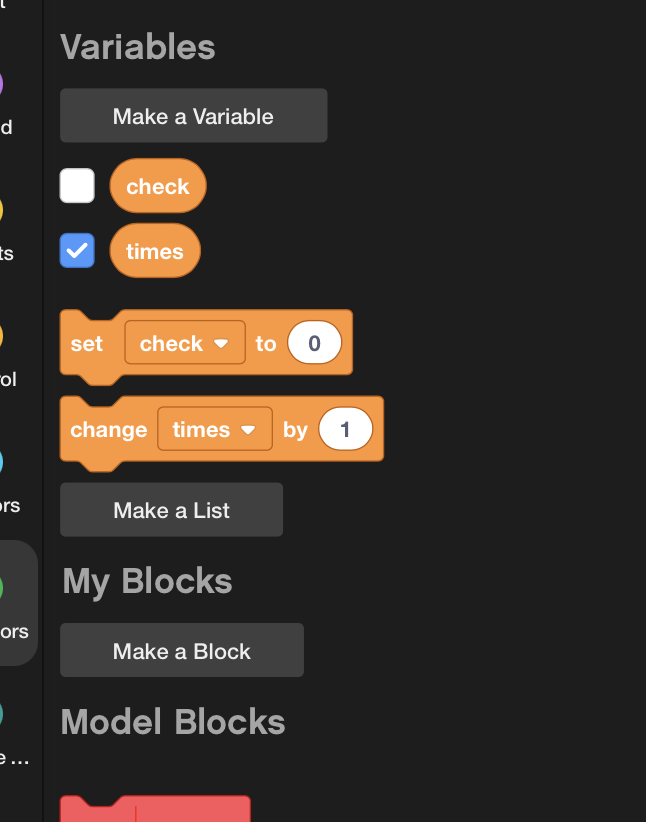
Task: Click the 0 value field in set block
Action: coord(314,343)
